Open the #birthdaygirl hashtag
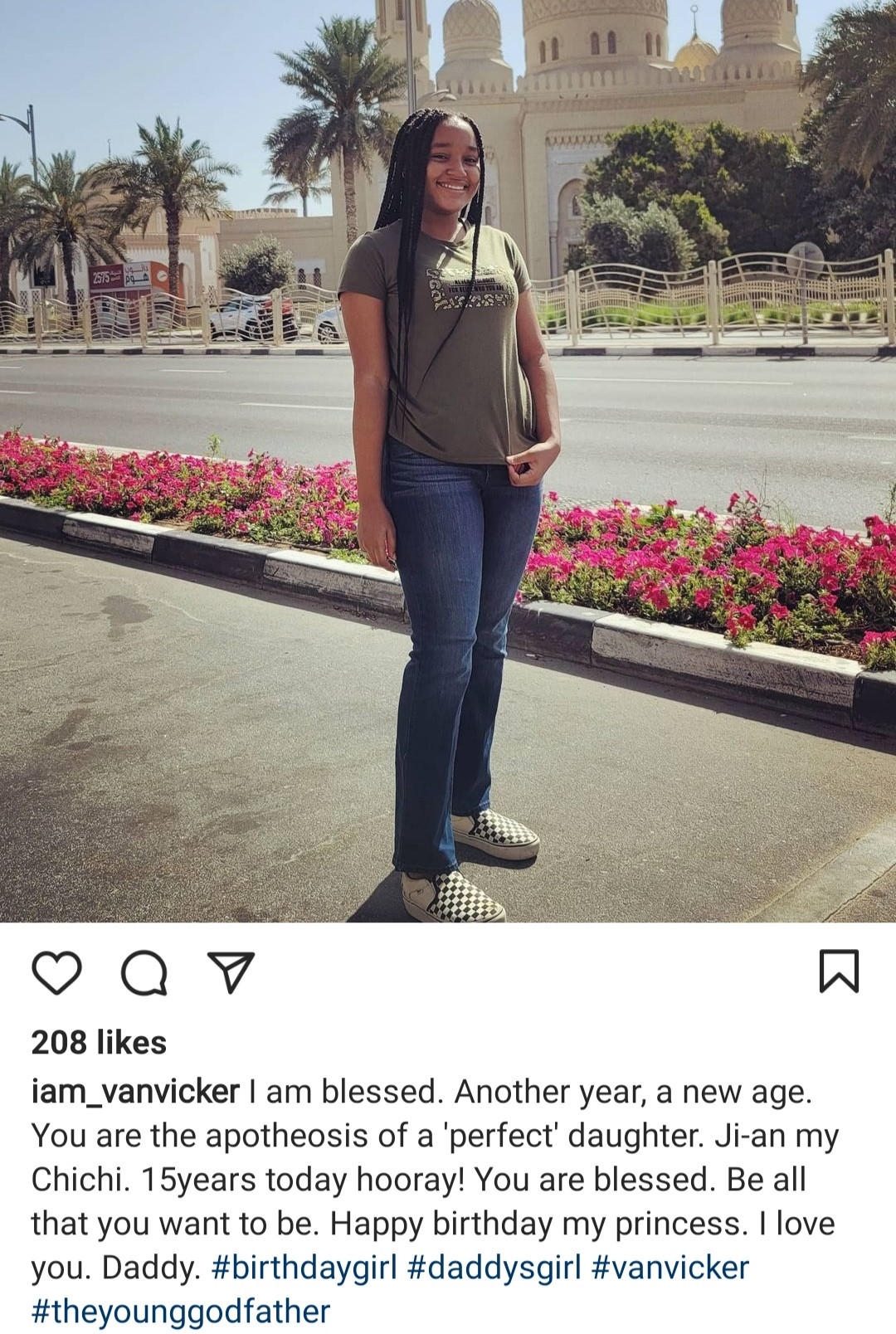This screenshot has height=1334, width=896. click(304, 1268)
